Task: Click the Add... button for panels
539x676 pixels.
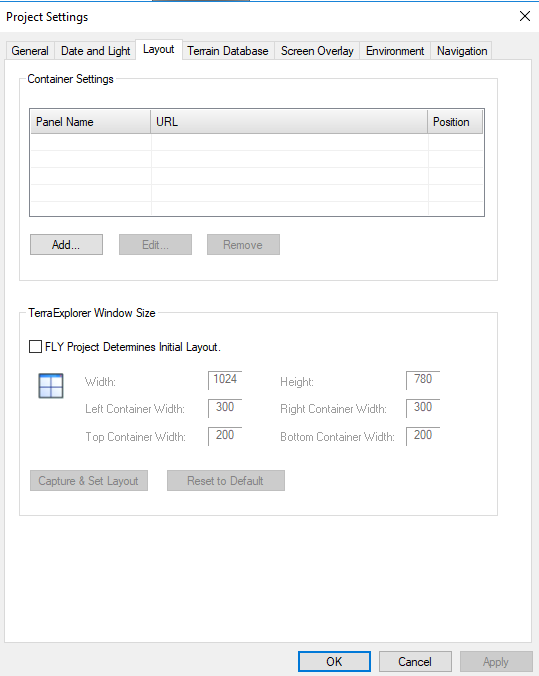Action: click(66, 244)
